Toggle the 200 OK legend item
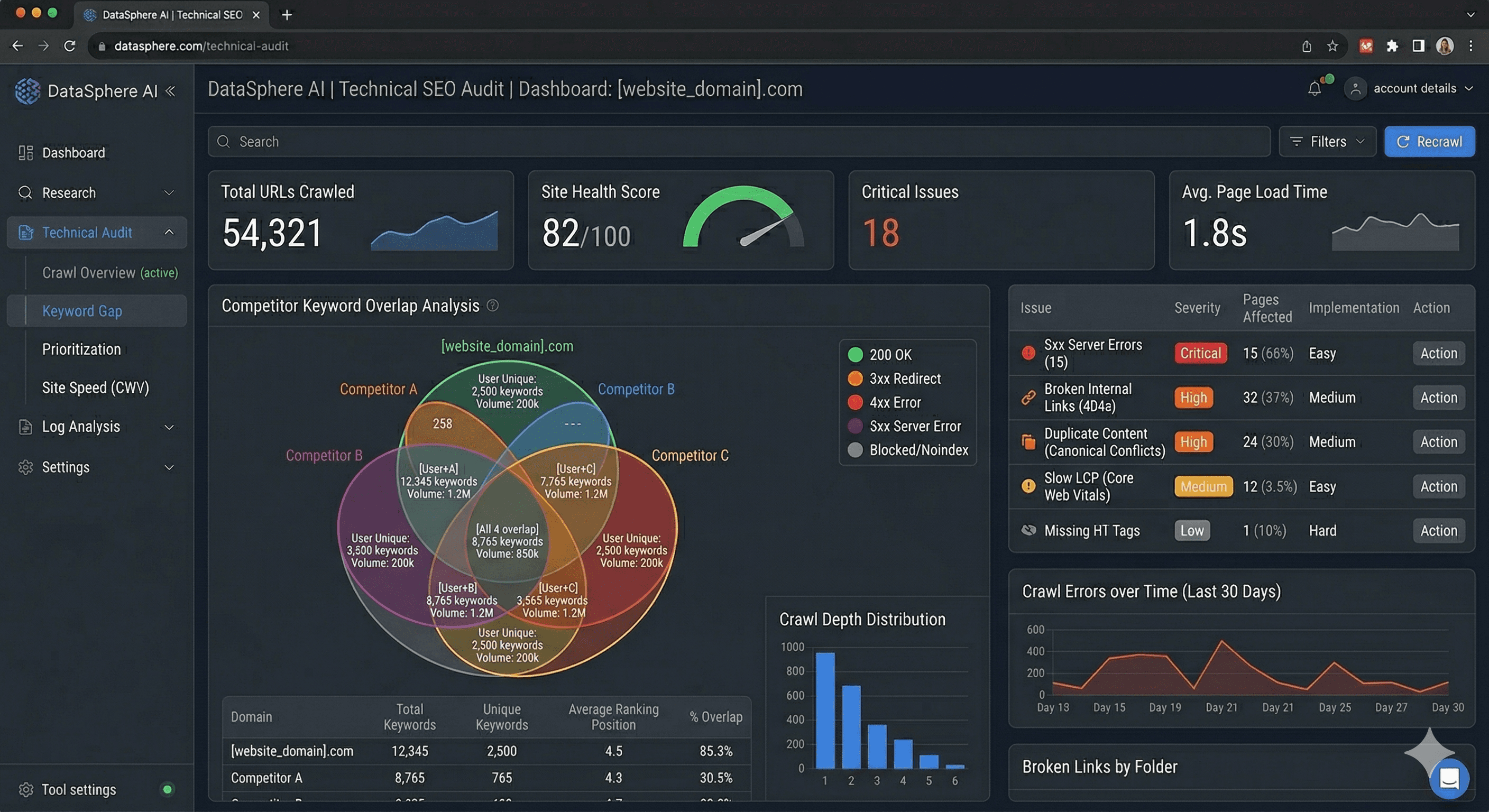Image resolution: width=1489 pixels, height=812 pixels. [x=880, y=355]
